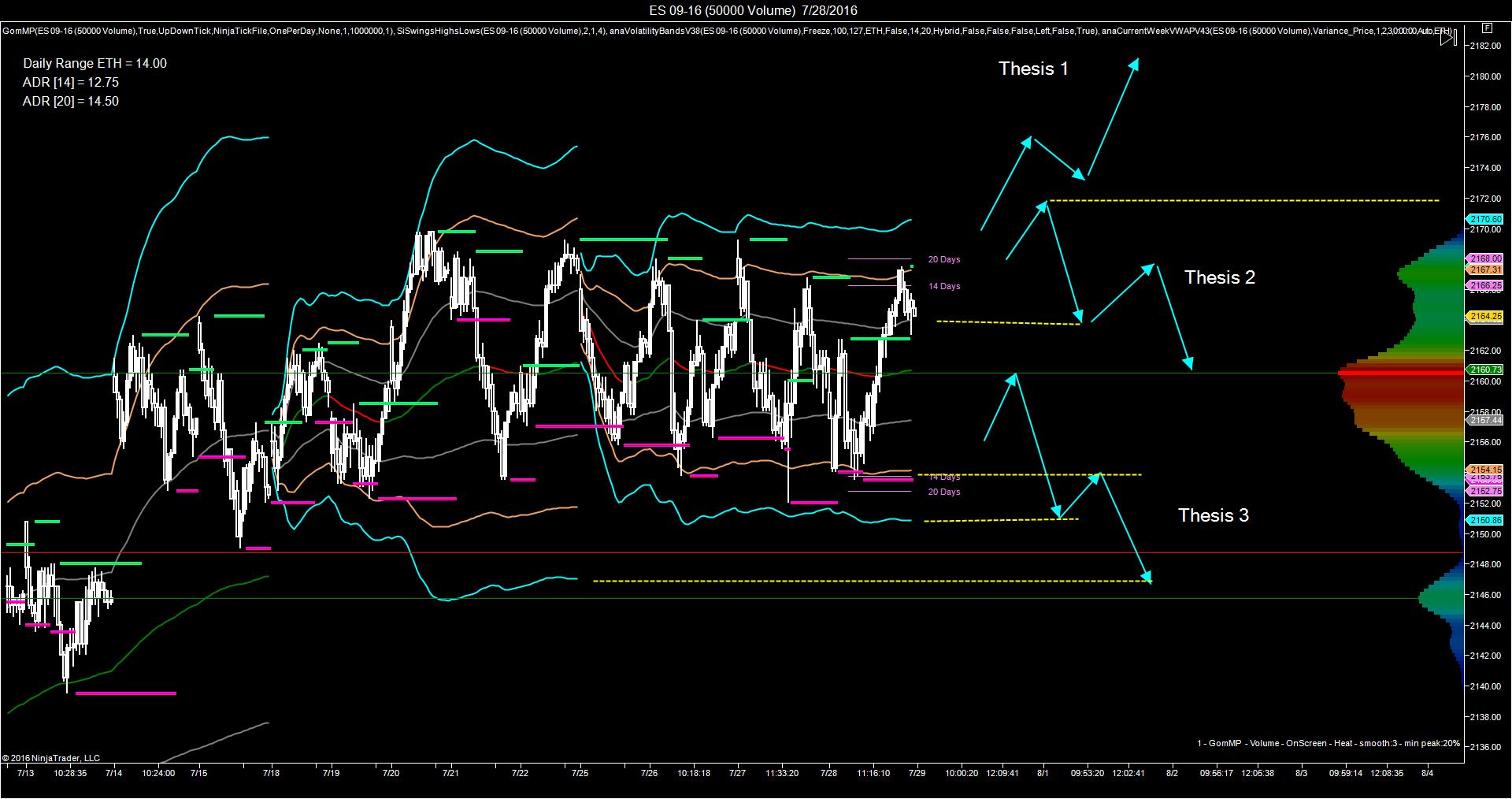The height and width of the screenshot is (799, 1512).
Task: Click the 2144.00 price axis label
Action: pos(1485,626)
